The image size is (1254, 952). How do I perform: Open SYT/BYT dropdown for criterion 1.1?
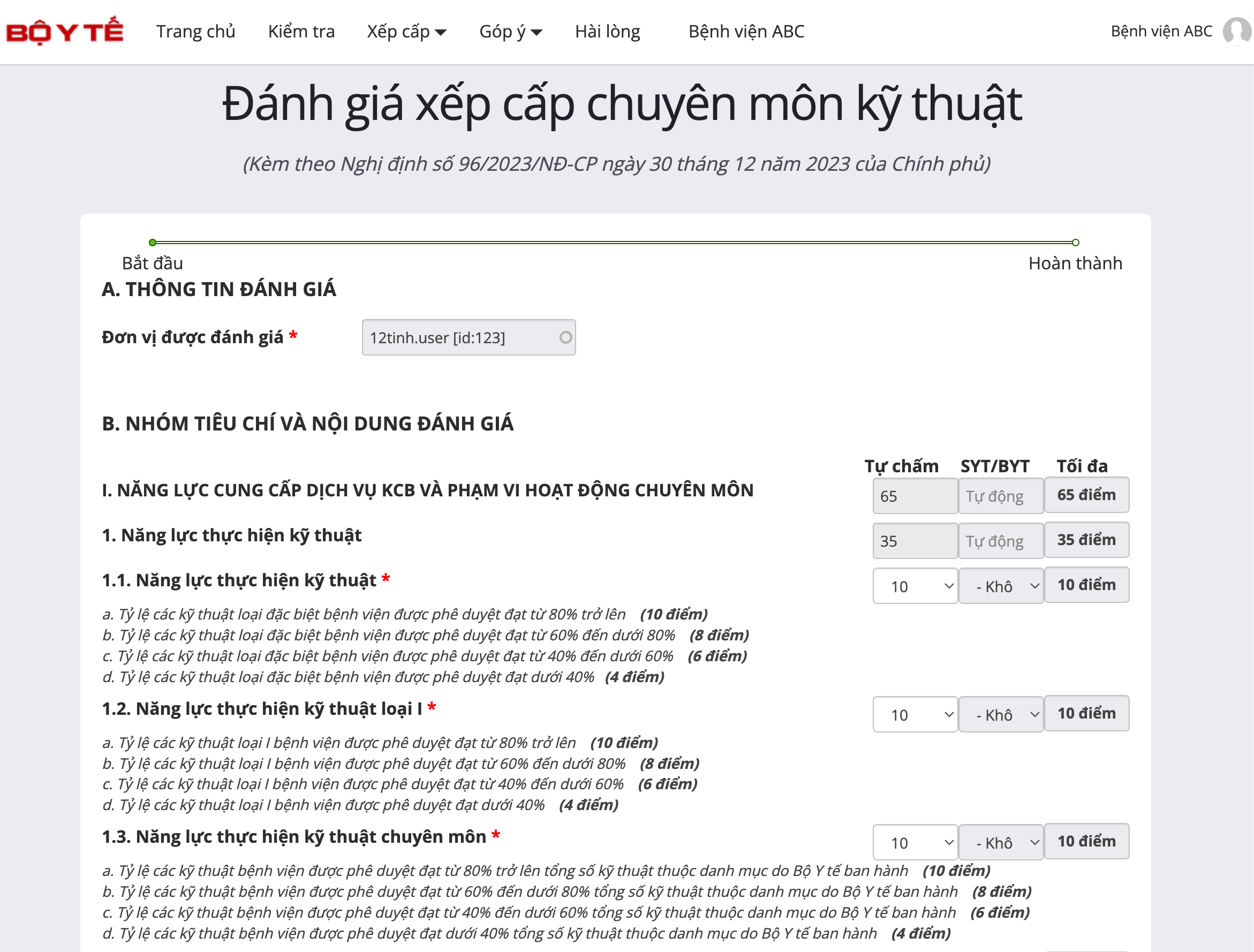1001,586
